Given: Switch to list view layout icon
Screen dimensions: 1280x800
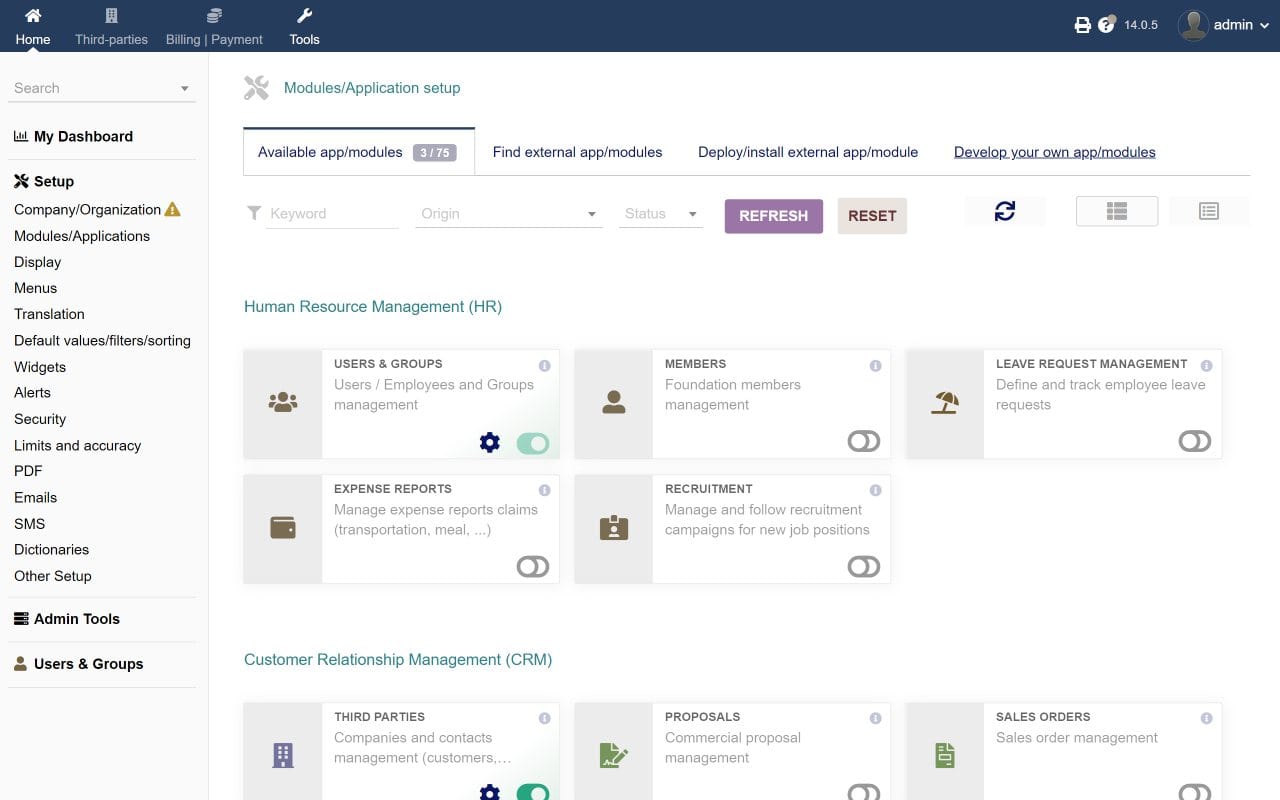Looking at the screenshot, I should click(1209, 211).
